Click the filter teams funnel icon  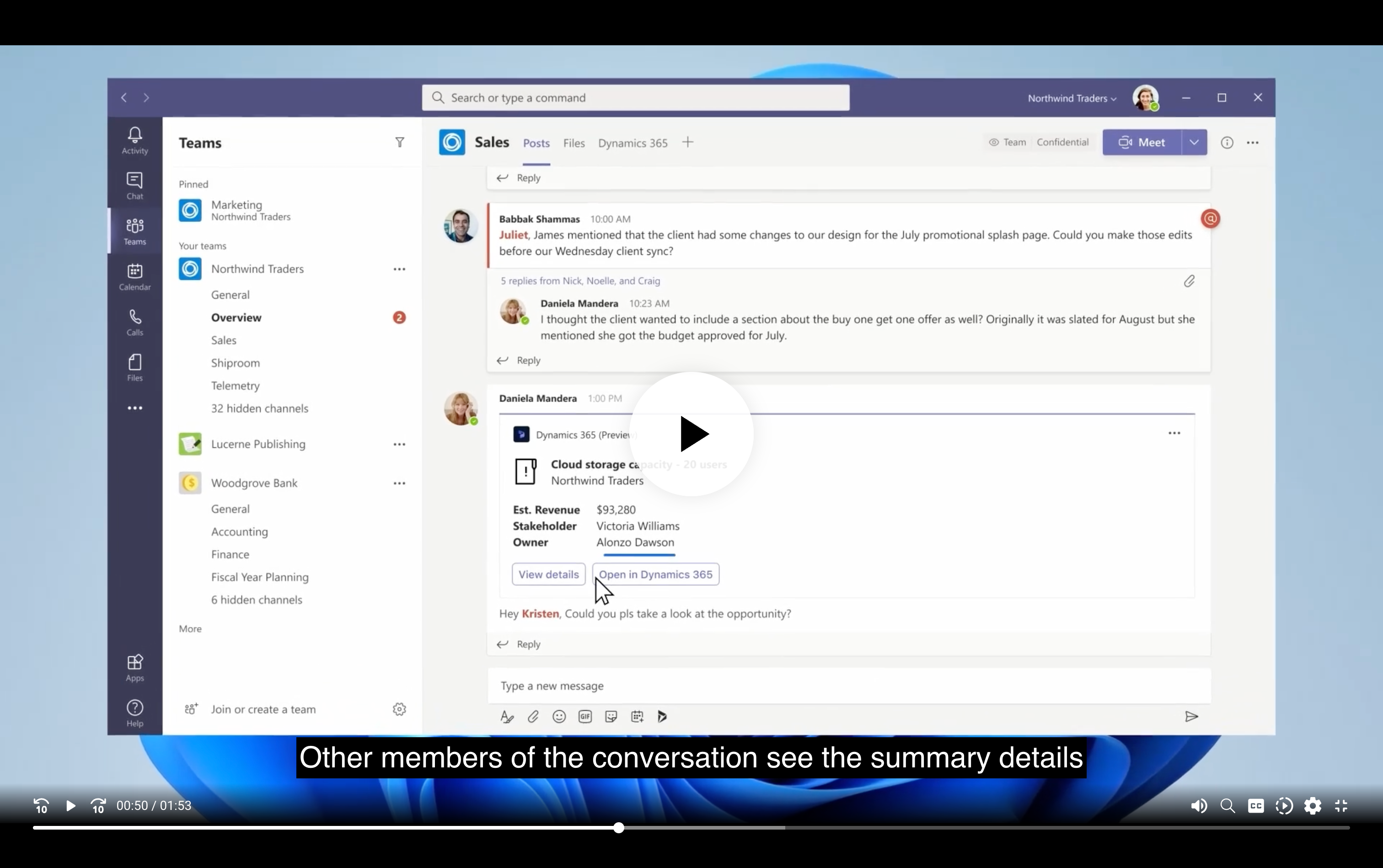pyautogui.click(x=400, y=142)
